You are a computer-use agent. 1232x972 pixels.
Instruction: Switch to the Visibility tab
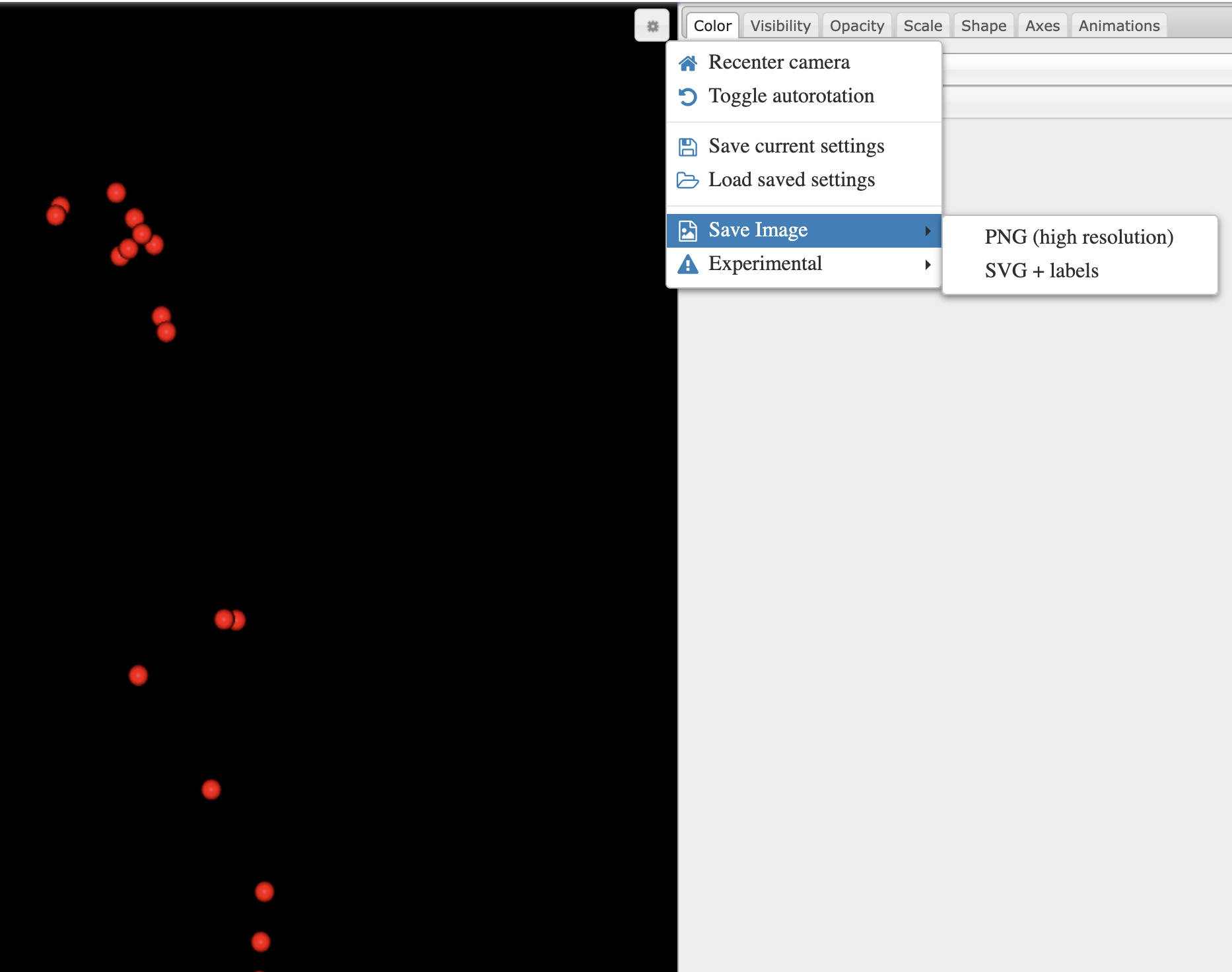point(780,26)
